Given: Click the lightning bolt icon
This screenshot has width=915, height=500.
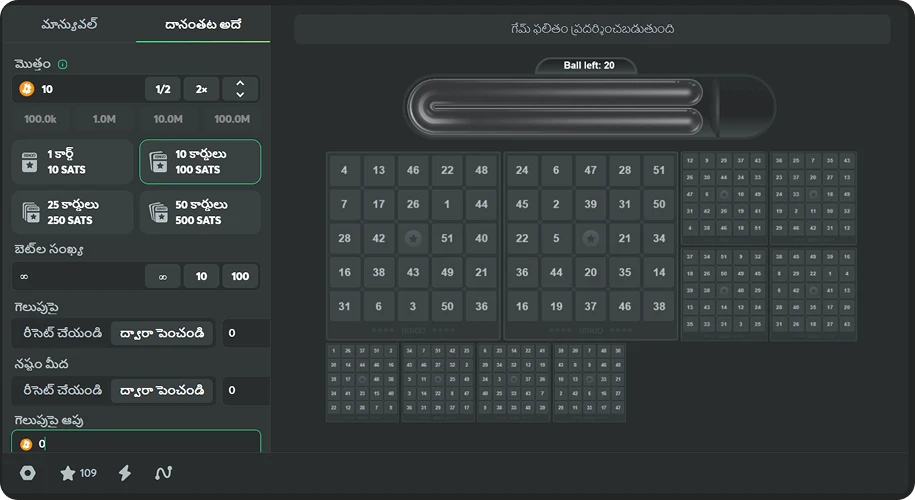Looking at the screenshot, I should pos(125,473).
